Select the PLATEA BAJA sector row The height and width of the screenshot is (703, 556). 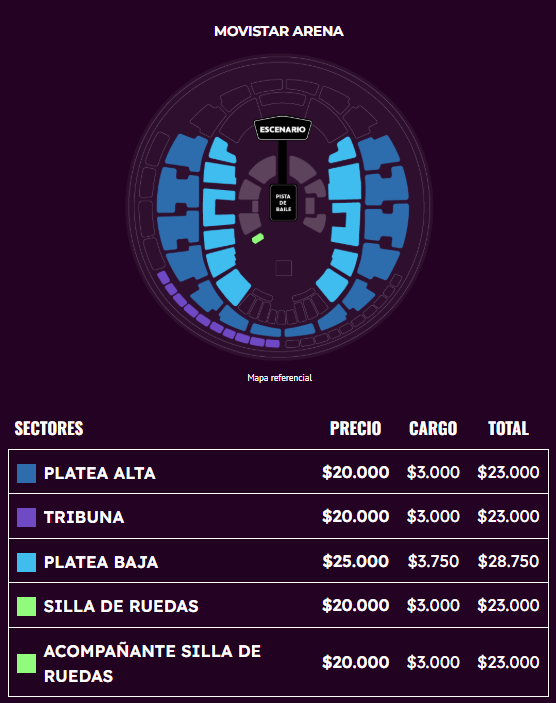[x=278, y=561]
